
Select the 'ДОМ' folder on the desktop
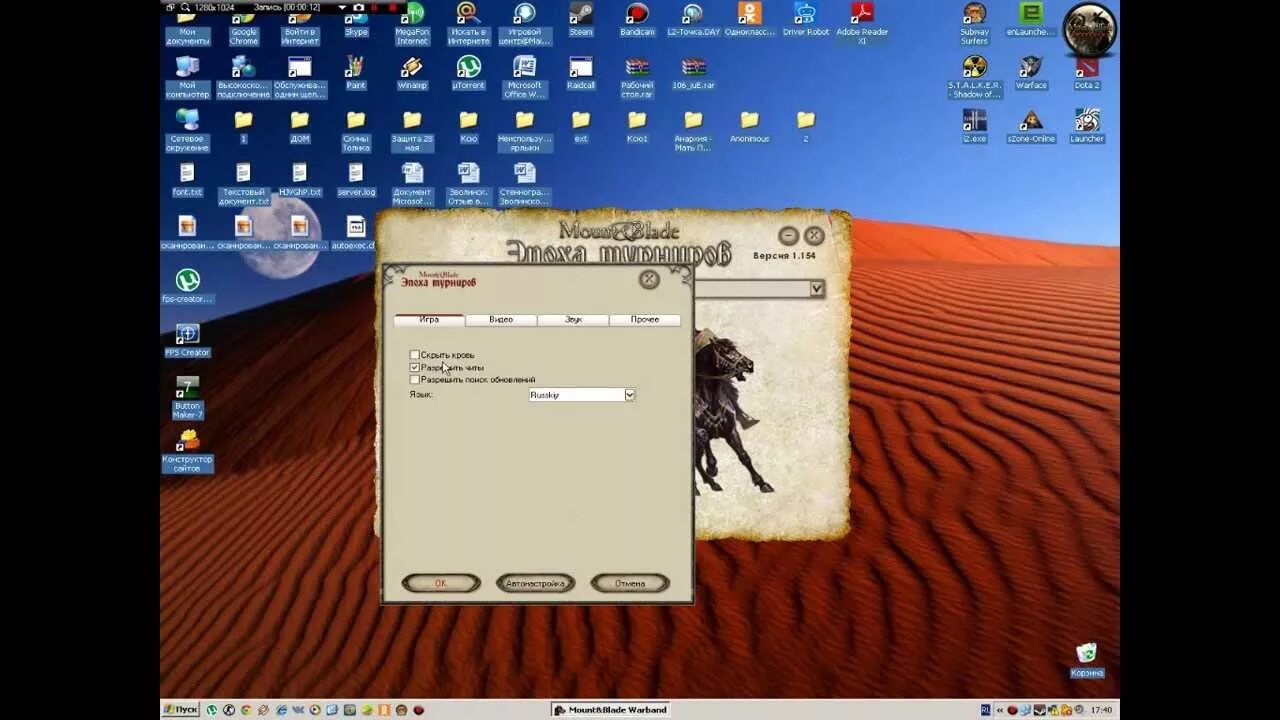pyautogui.click(x=300, y=126)
